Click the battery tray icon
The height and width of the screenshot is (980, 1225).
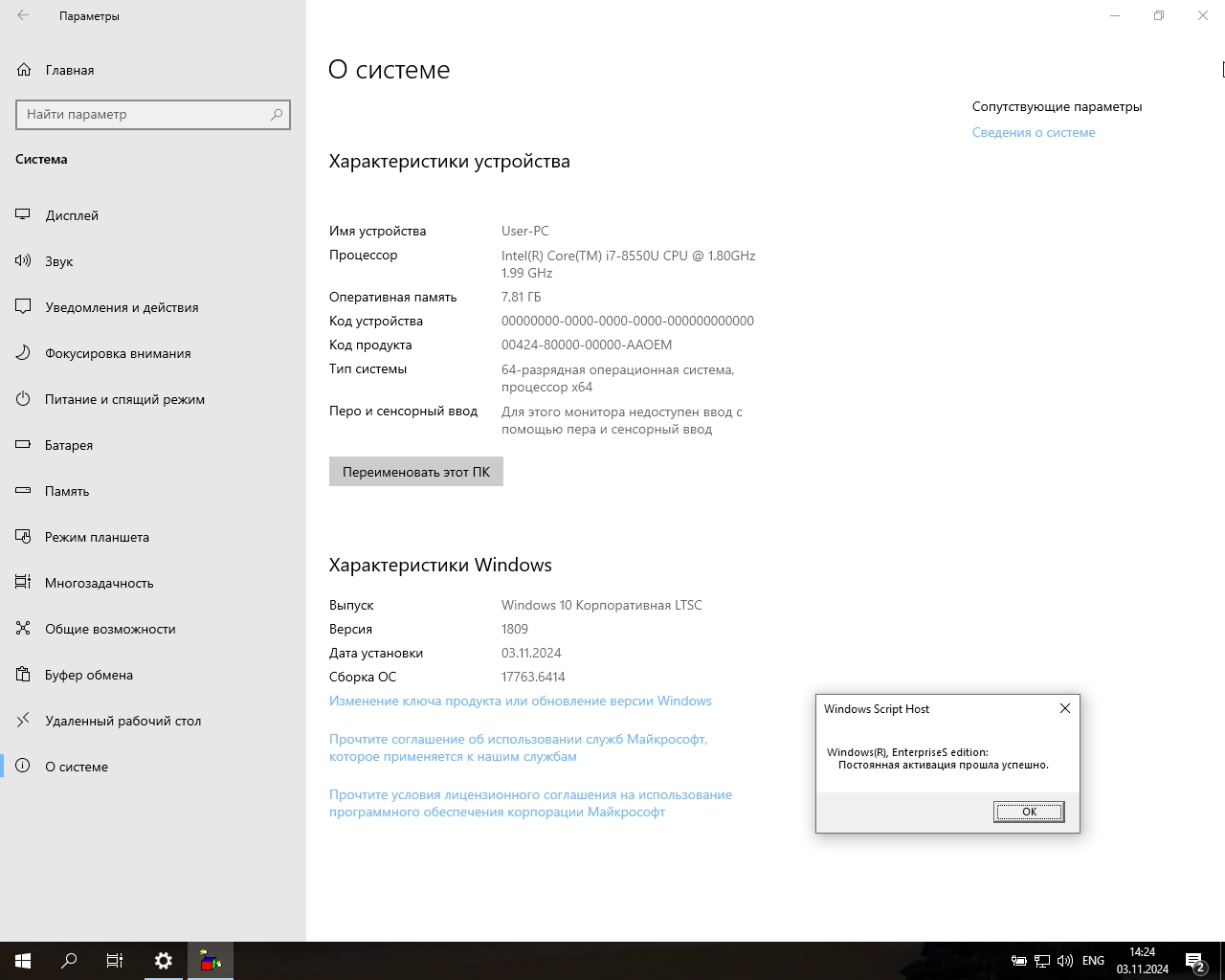tap(1019, 961)
